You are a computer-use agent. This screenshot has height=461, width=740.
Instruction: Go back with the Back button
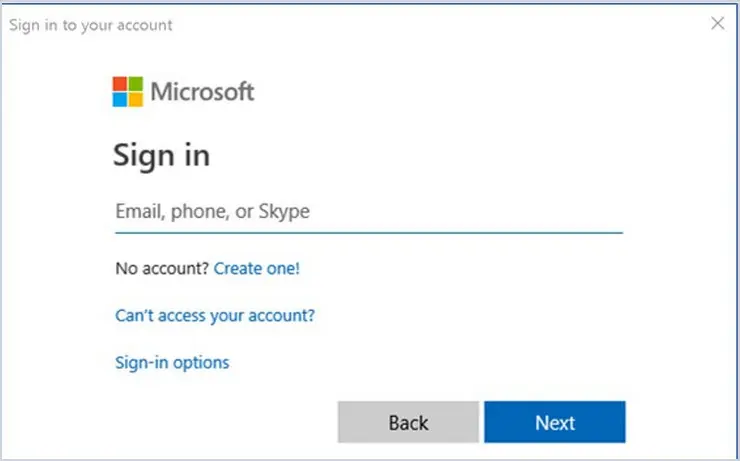pos(408,422)
